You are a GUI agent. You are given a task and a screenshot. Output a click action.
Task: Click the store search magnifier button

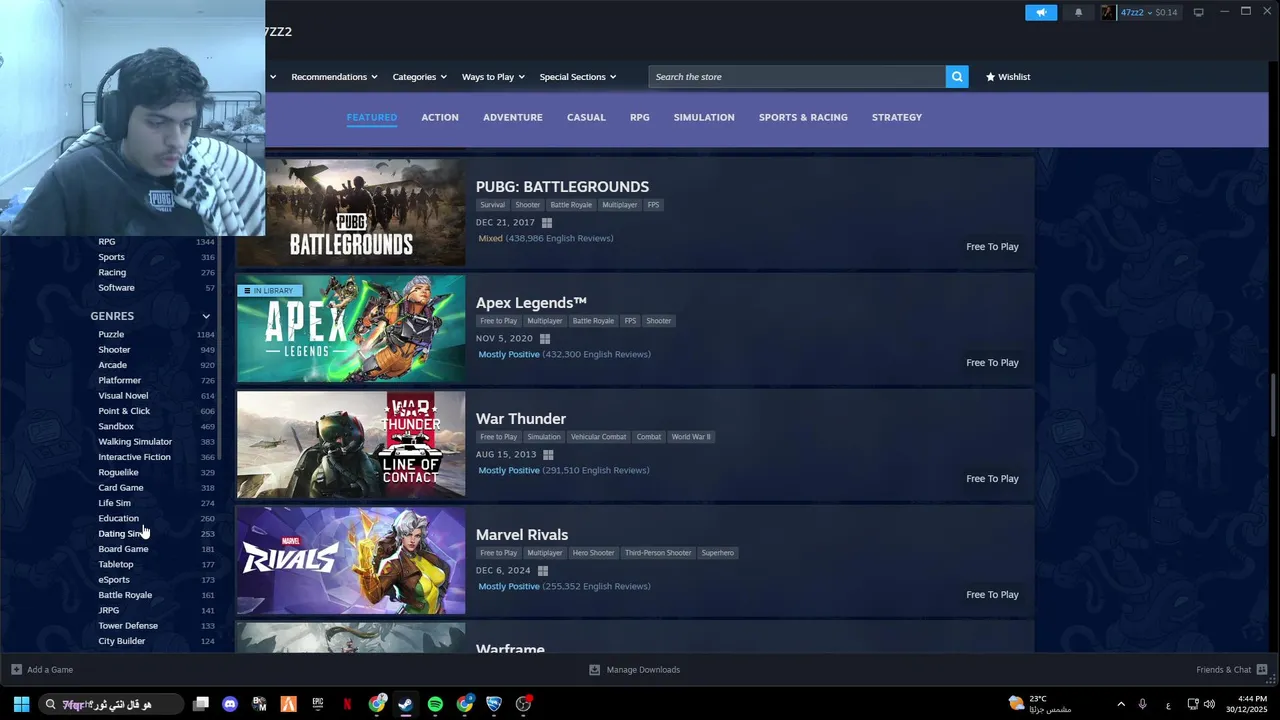click(957, 76)
